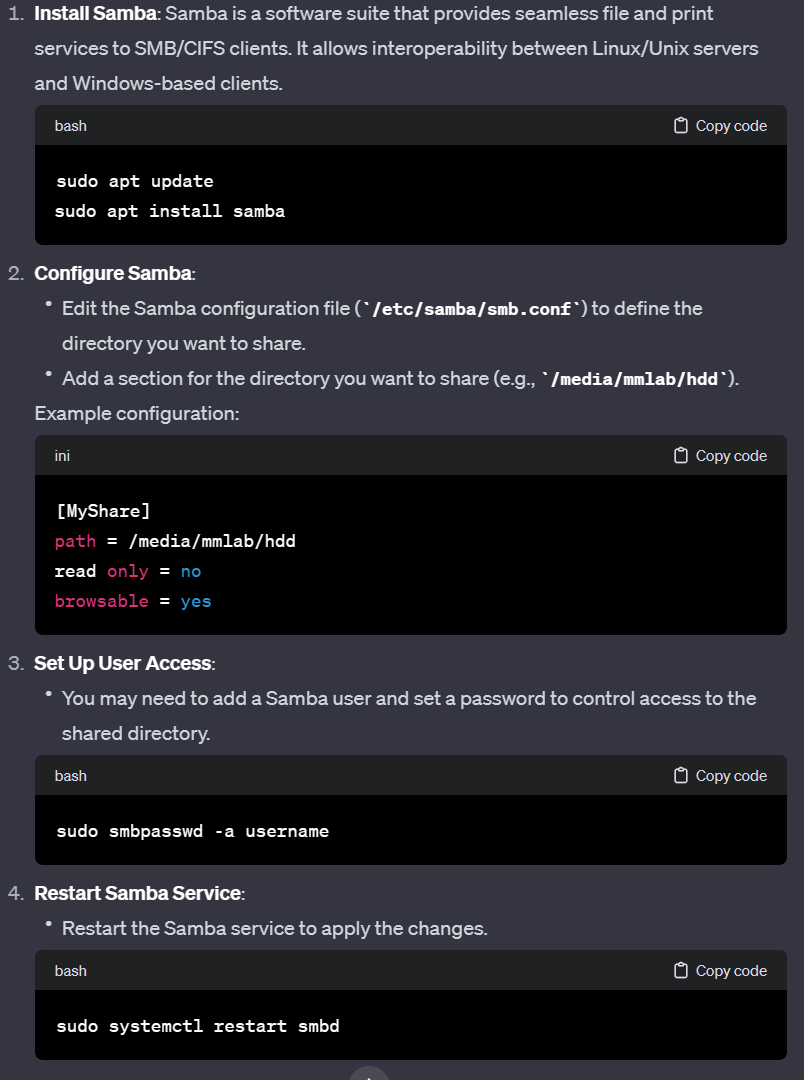
Task: Click the clipboard icon above the smbpasswd code
Action: [x=681, y=776]
